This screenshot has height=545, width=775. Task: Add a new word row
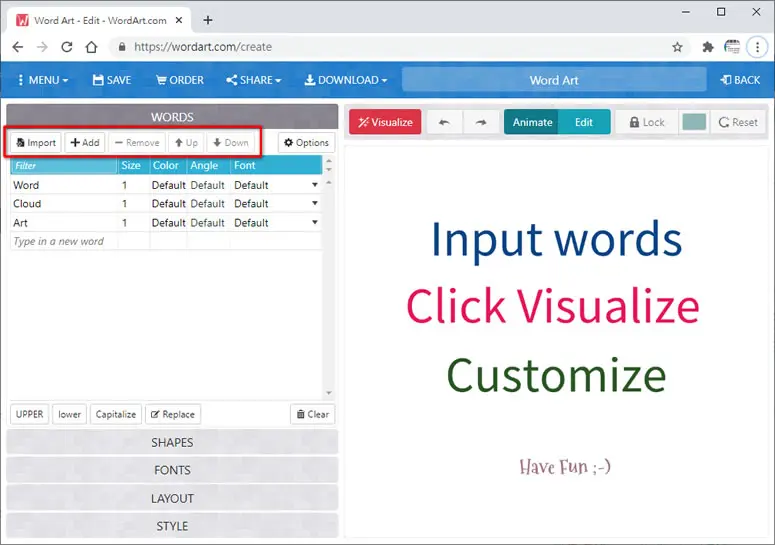pos(85,143)
